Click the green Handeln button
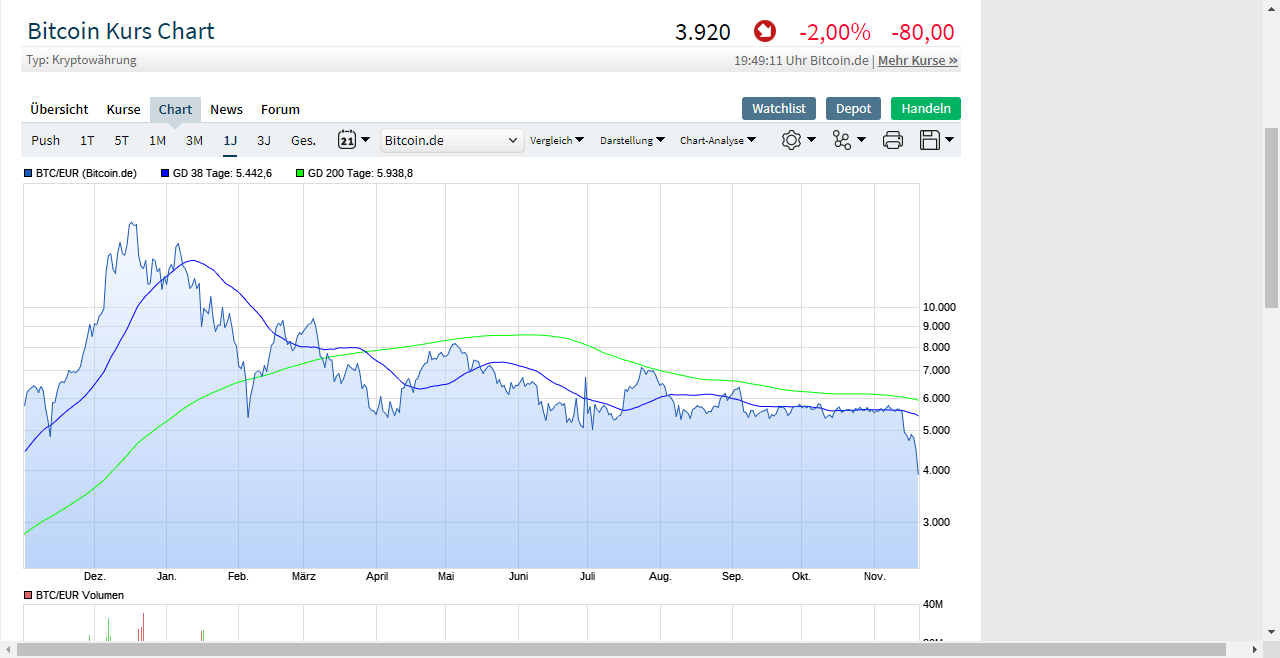The height and width of the screenshot is (658, 1280). (x=925, y=108)
